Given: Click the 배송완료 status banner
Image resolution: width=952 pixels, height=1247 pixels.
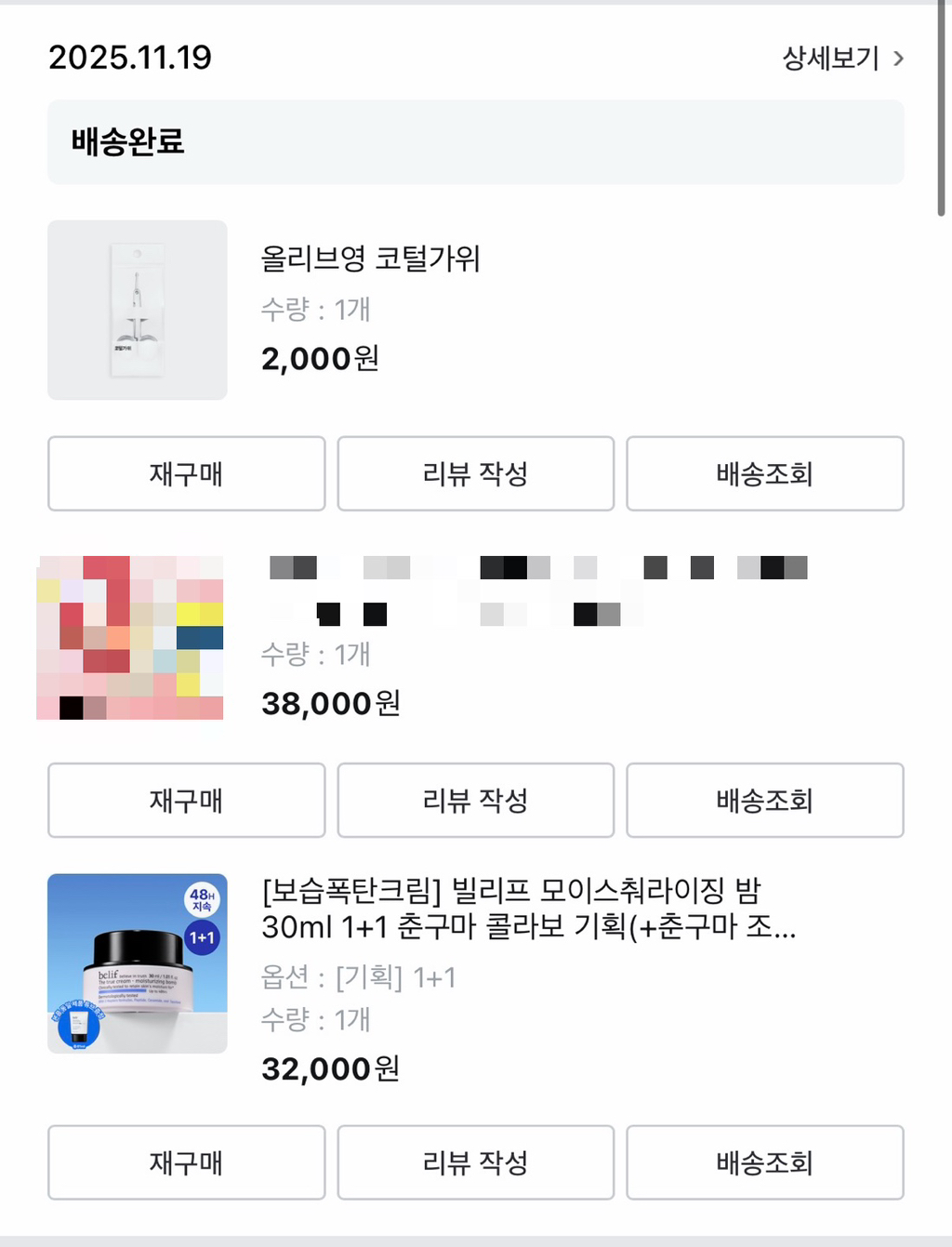Looking at the screenshot, I should tap(475, 142).
